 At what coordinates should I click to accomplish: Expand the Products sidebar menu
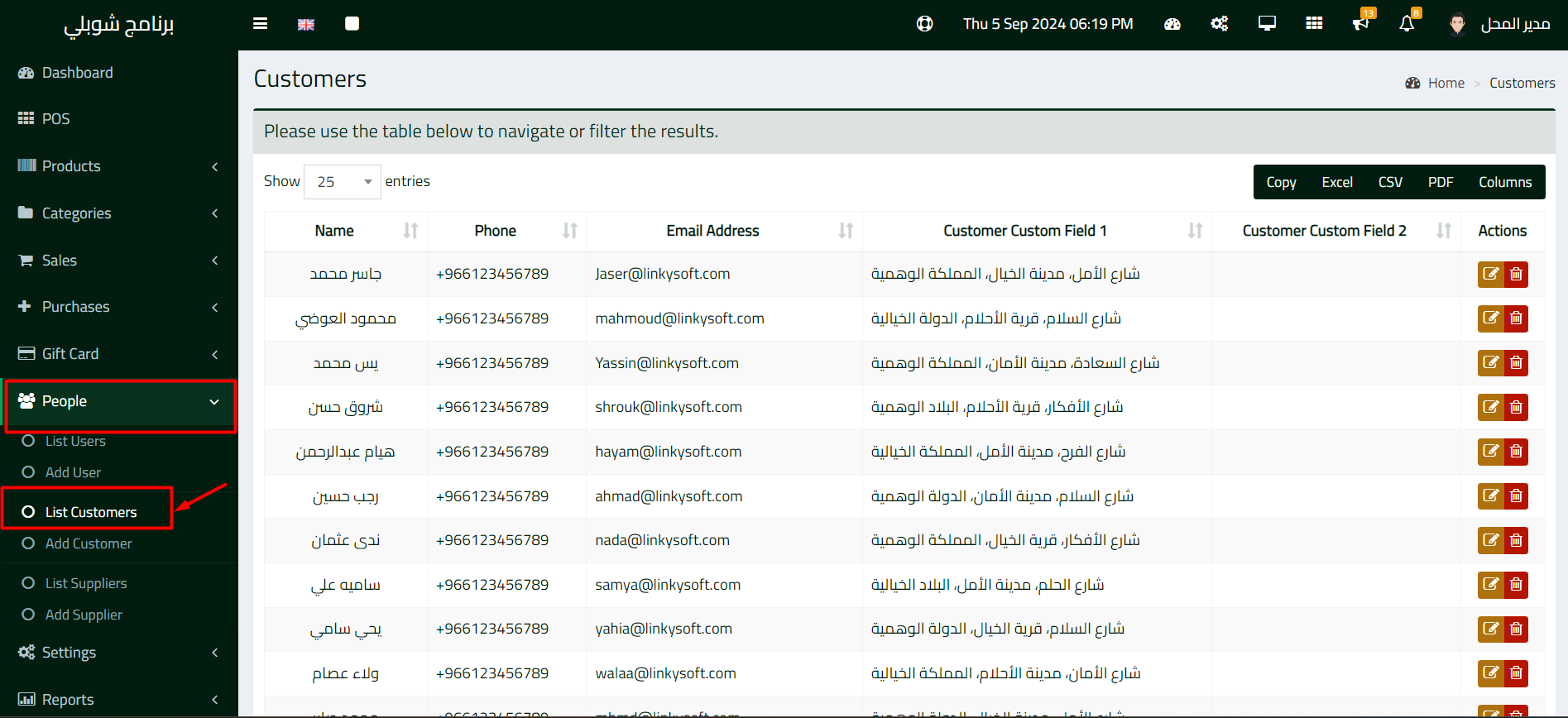119,166
